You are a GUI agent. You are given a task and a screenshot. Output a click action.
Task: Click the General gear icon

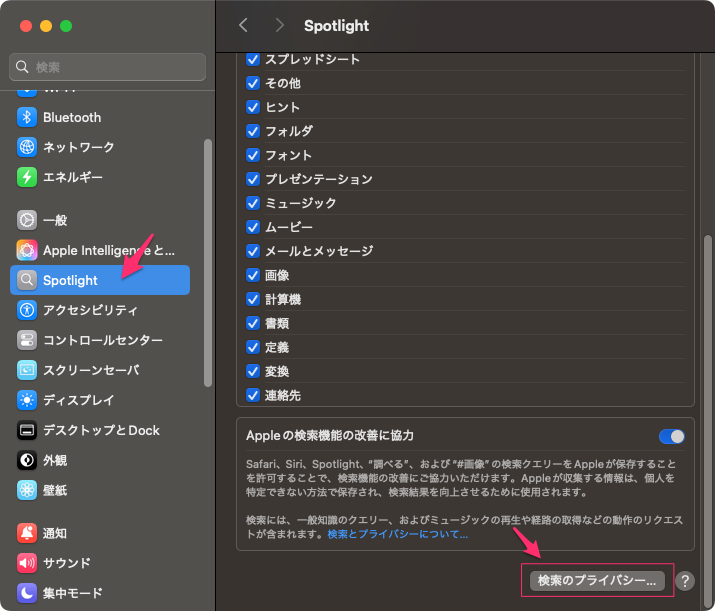[27, 220]
